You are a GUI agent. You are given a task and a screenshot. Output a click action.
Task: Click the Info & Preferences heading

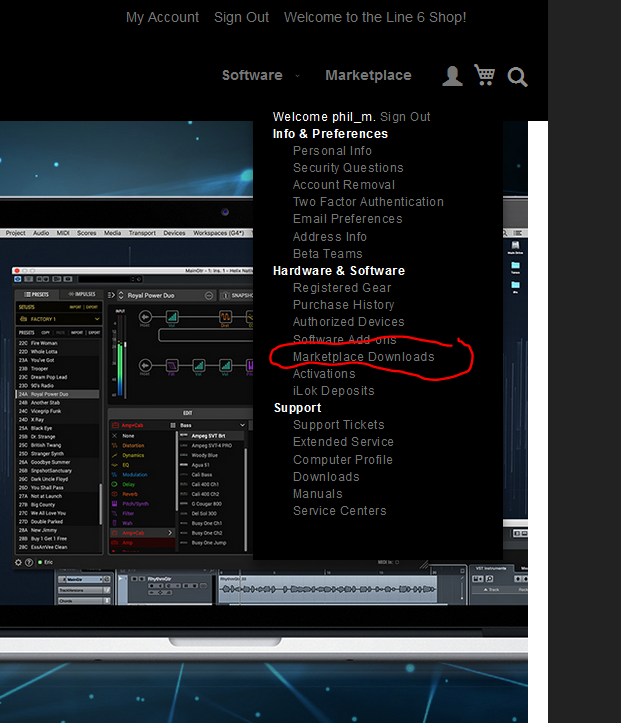330,134
